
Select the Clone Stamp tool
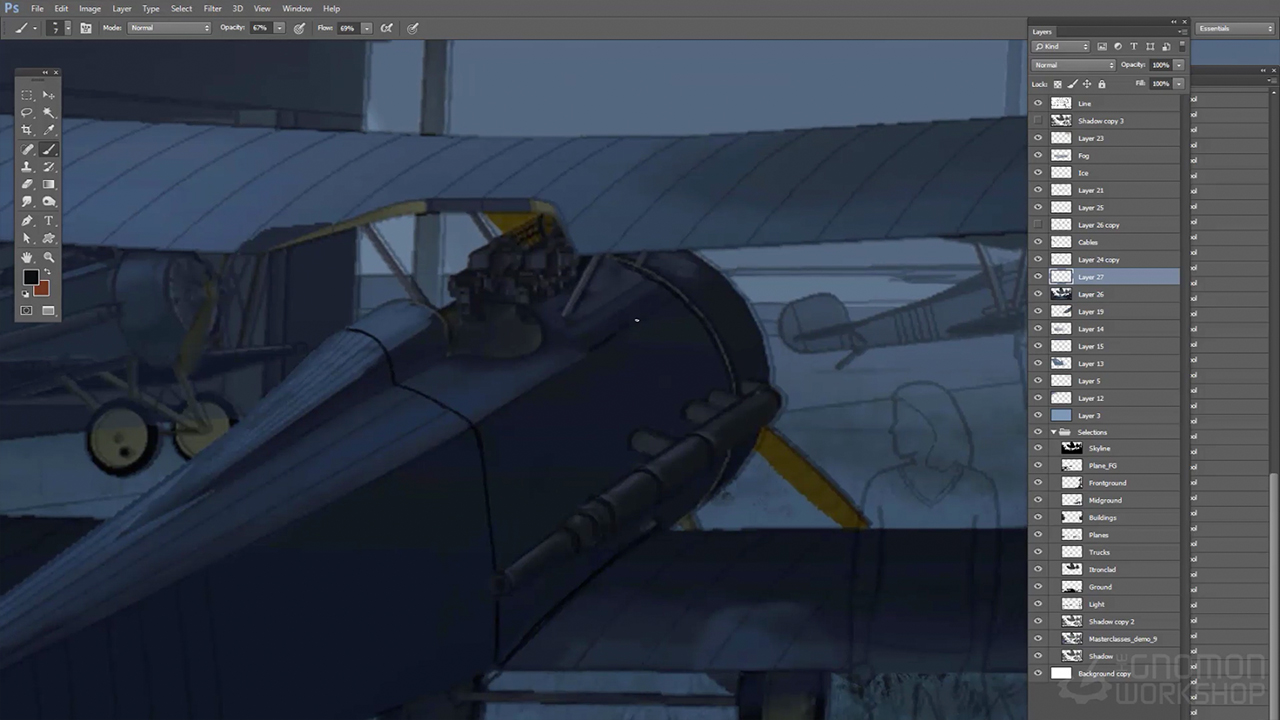click(x=27, y=167)
